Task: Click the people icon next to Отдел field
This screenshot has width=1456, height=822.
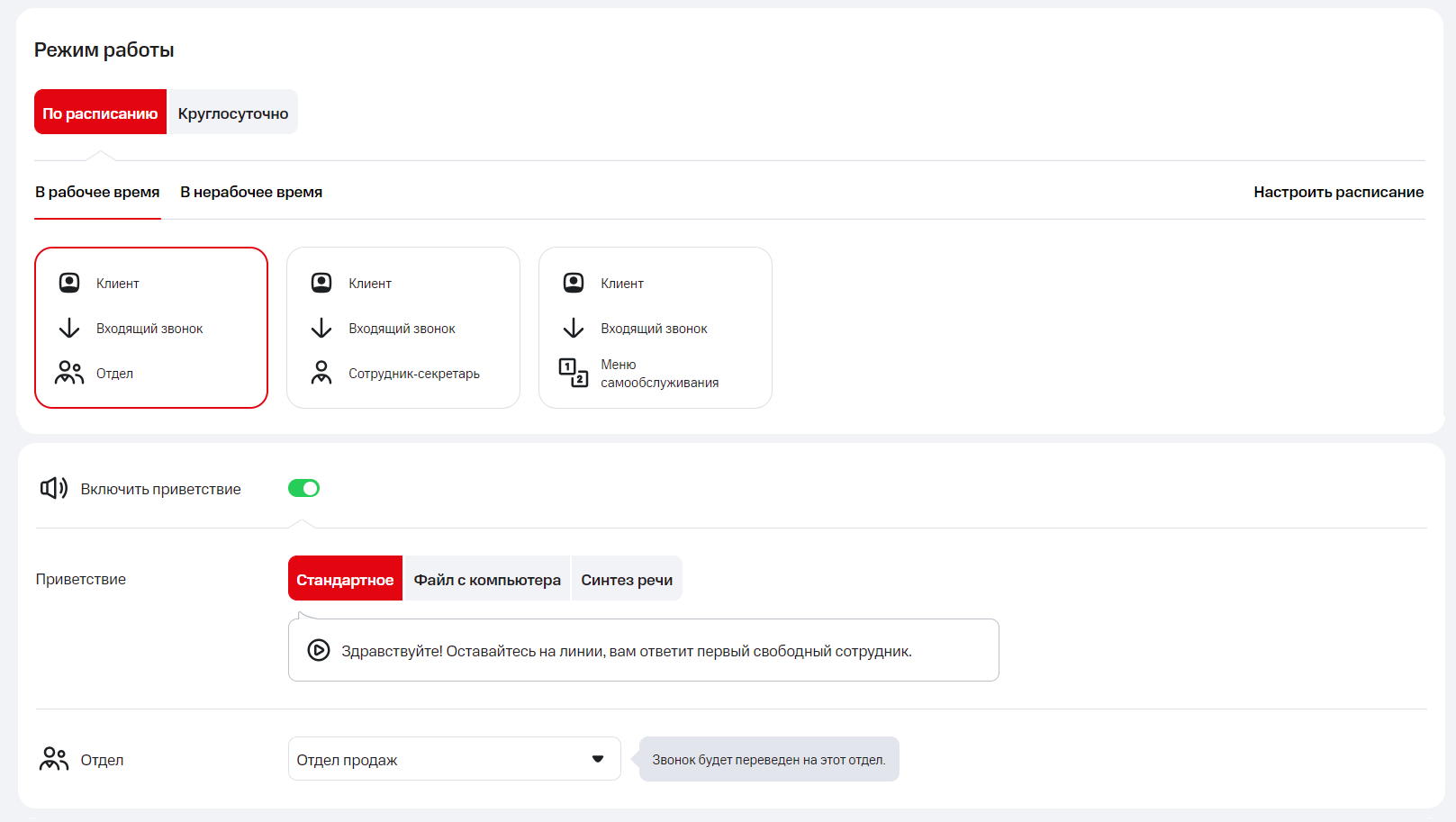Action: pos(54,759)
